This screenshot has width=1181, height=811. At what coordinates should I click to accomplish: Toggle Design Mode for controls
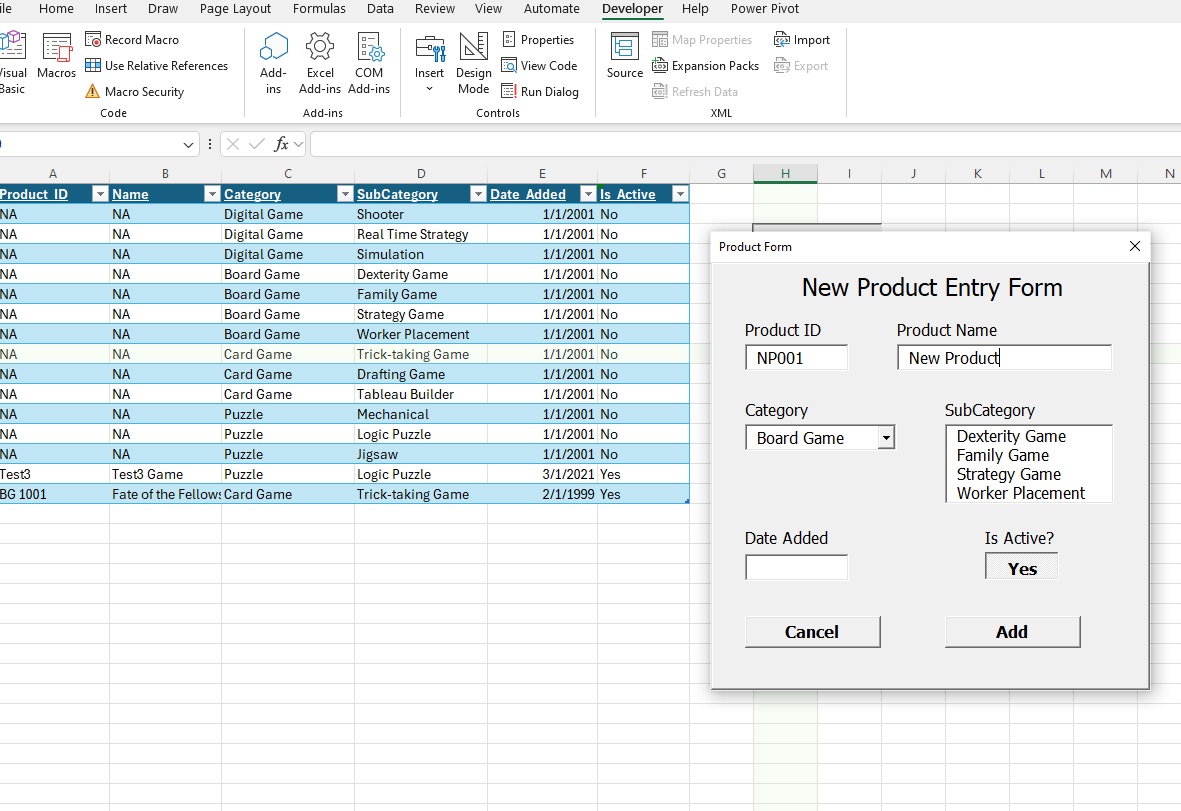pos(473,62)
